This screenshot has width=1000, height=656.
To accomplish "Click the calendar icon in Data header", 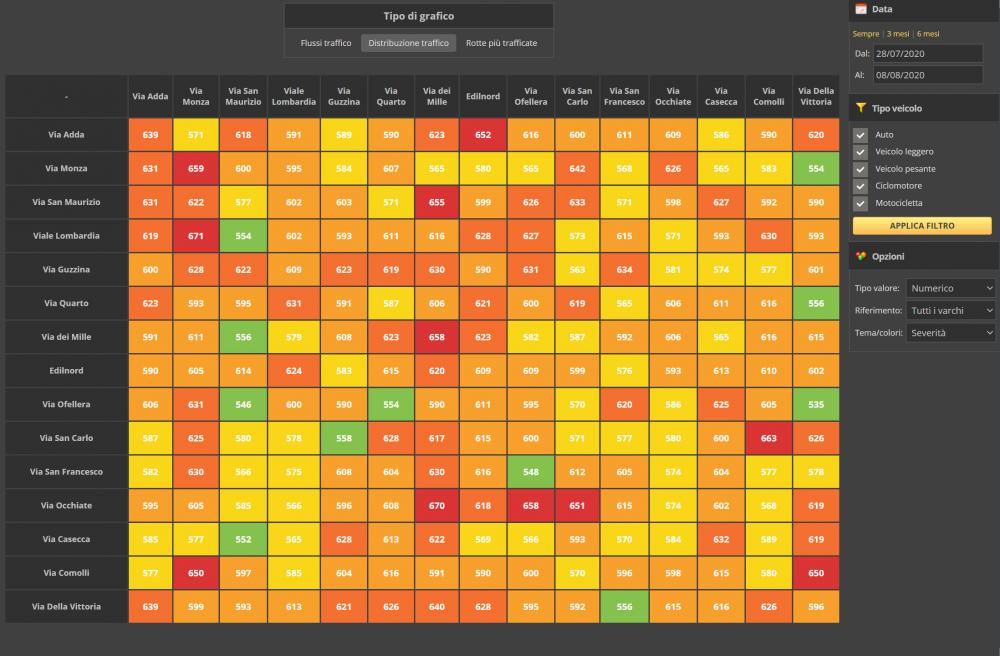I will 860,9.
